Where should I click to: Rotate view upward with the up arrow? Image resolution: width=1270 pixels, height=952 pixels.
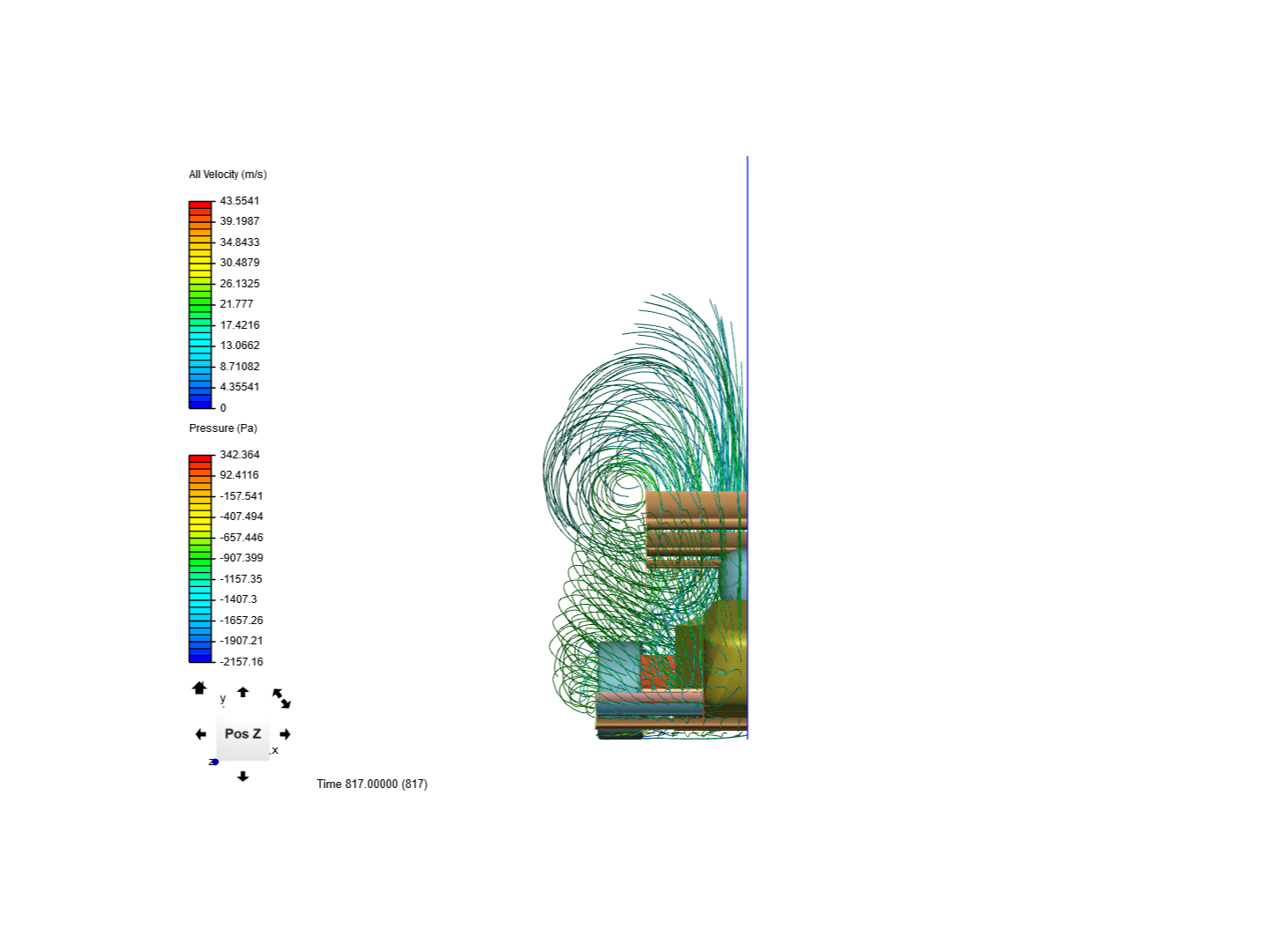click(243, 692)
